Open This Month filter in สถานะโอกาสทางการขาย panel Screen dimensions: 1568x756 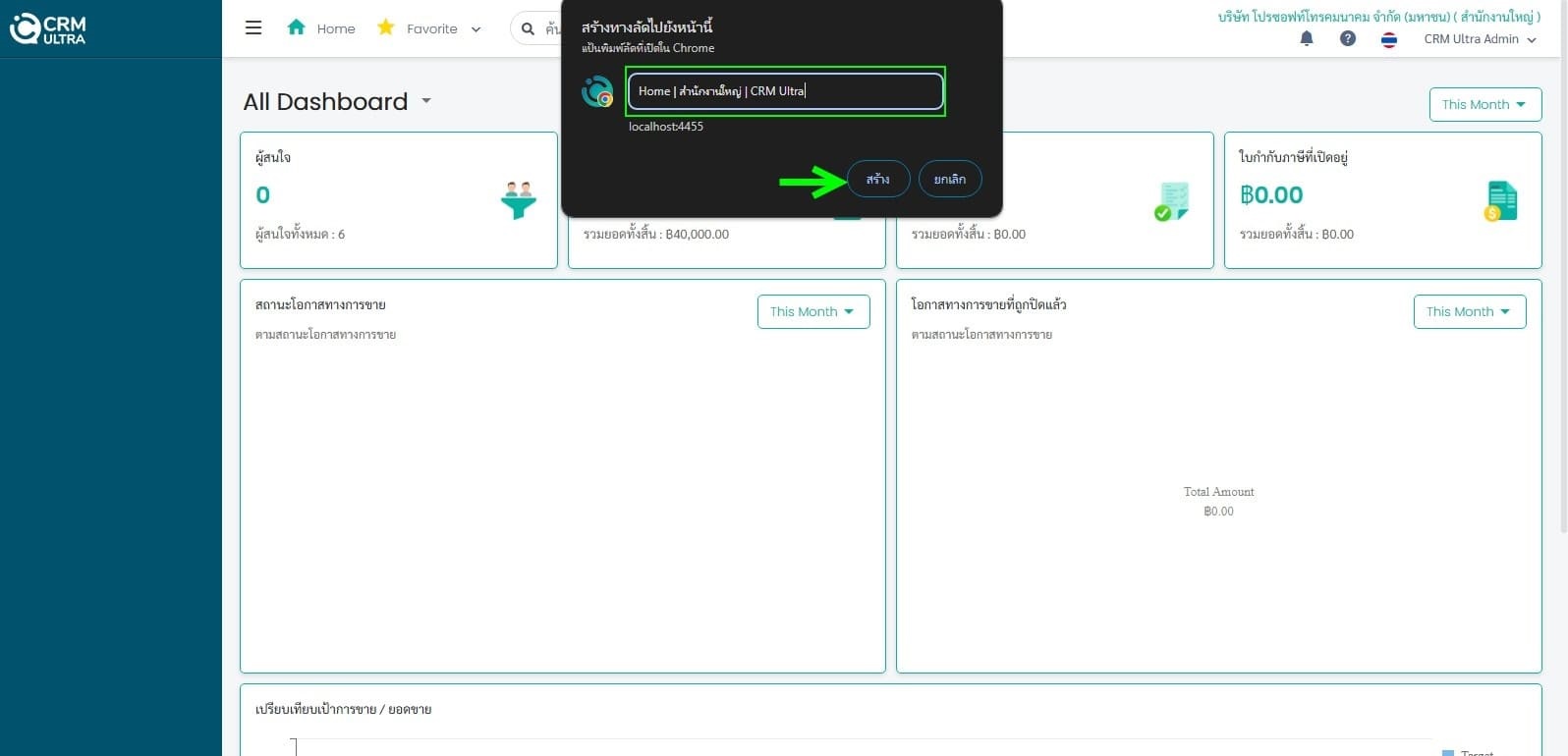click(x=812, y=311)
